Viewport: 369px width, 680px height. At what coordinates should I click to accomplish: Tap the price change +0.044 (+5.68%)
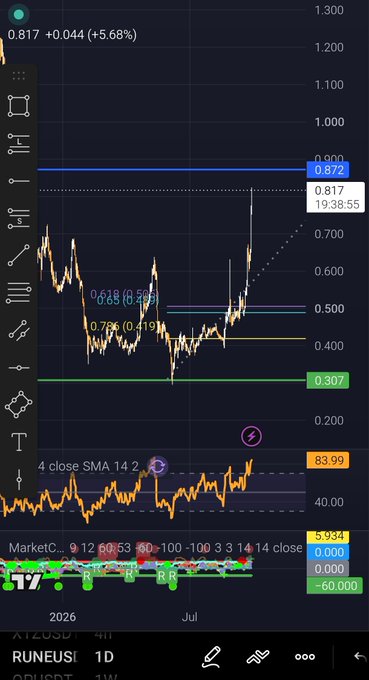point(91,35)
